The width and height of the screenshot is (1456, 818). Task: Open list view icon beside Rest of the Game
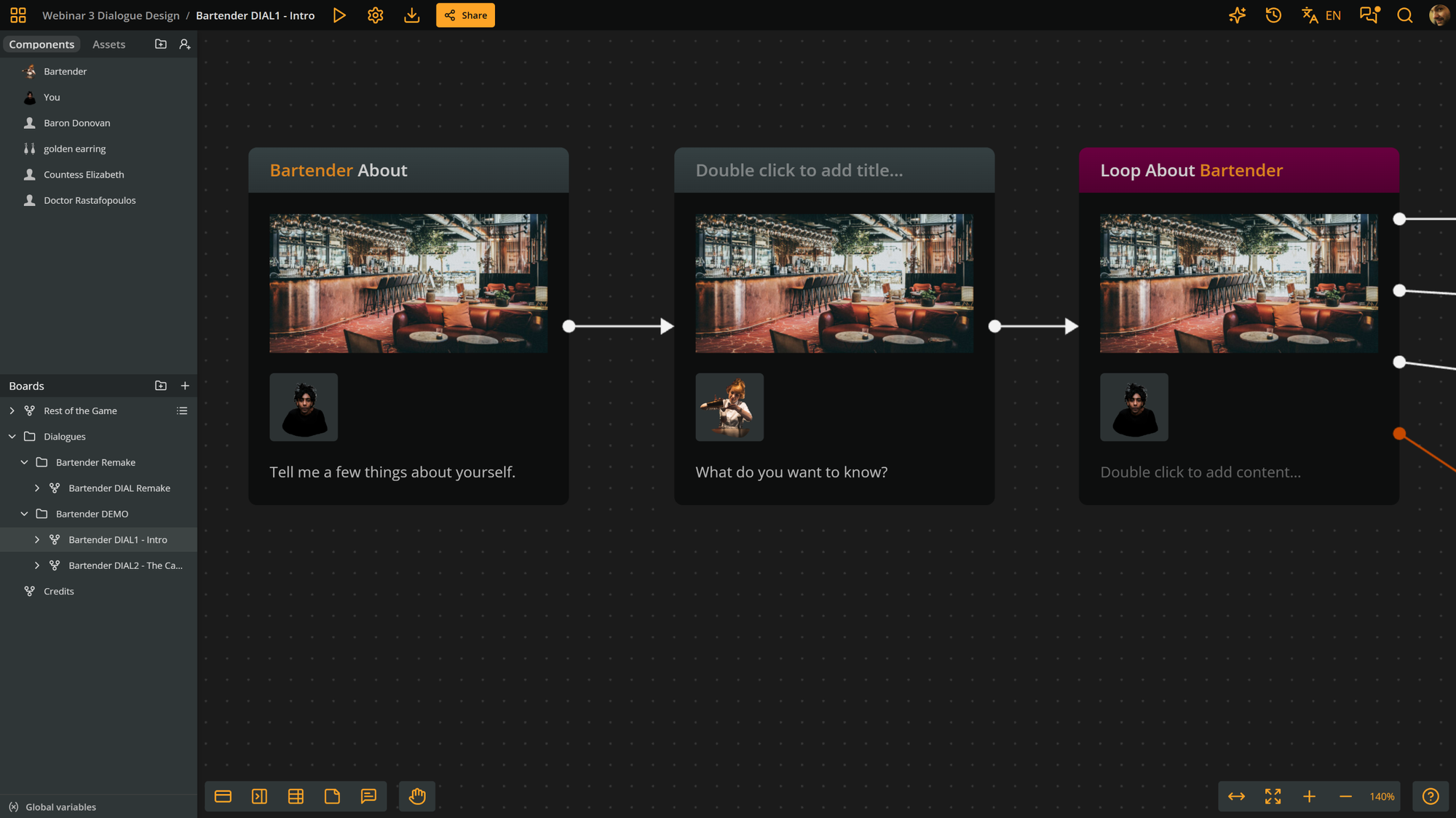click(x=182, y=411)
